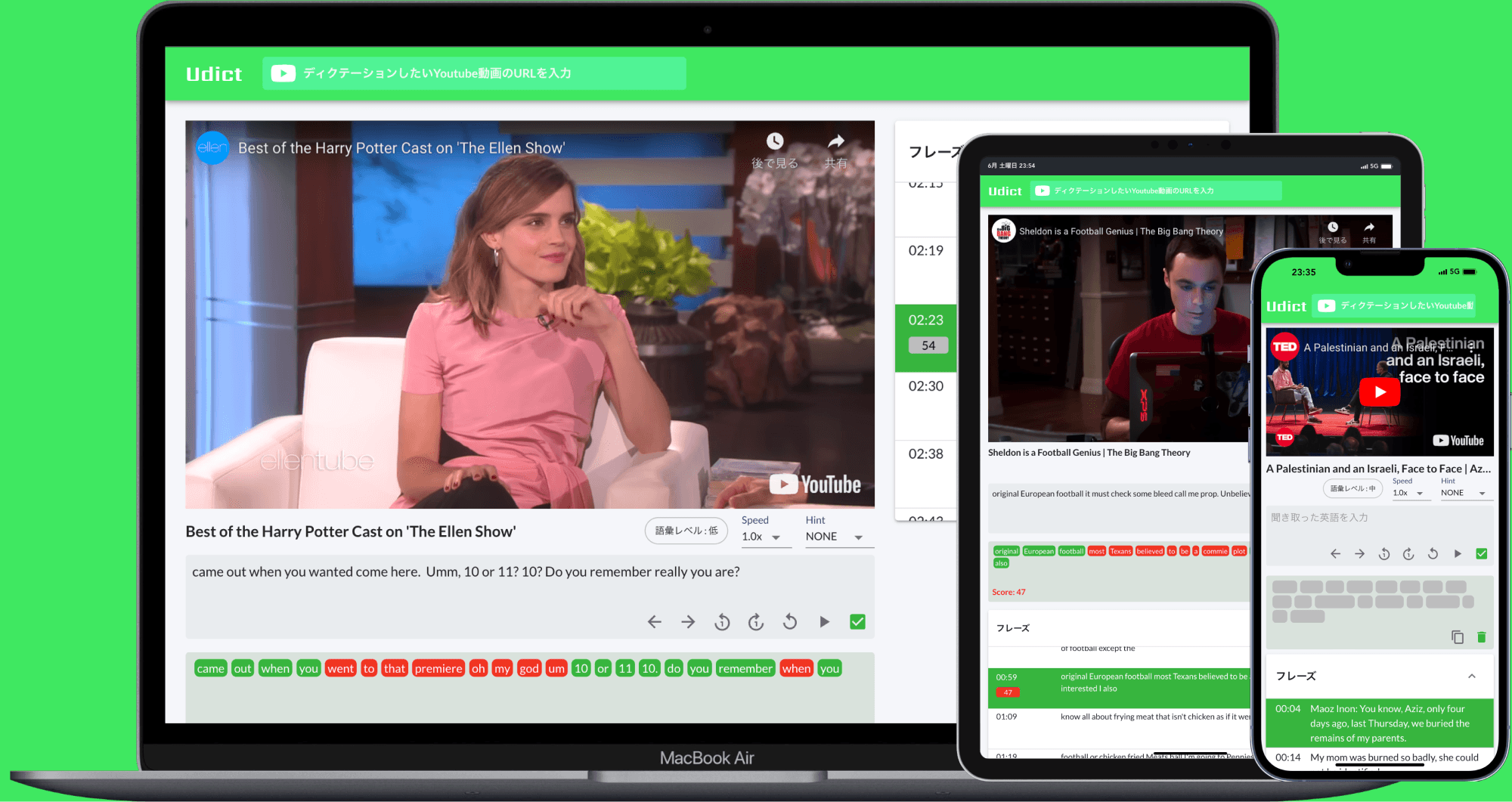Rewind one second on laptop player
1512x802 pixels.
[722, 622]
